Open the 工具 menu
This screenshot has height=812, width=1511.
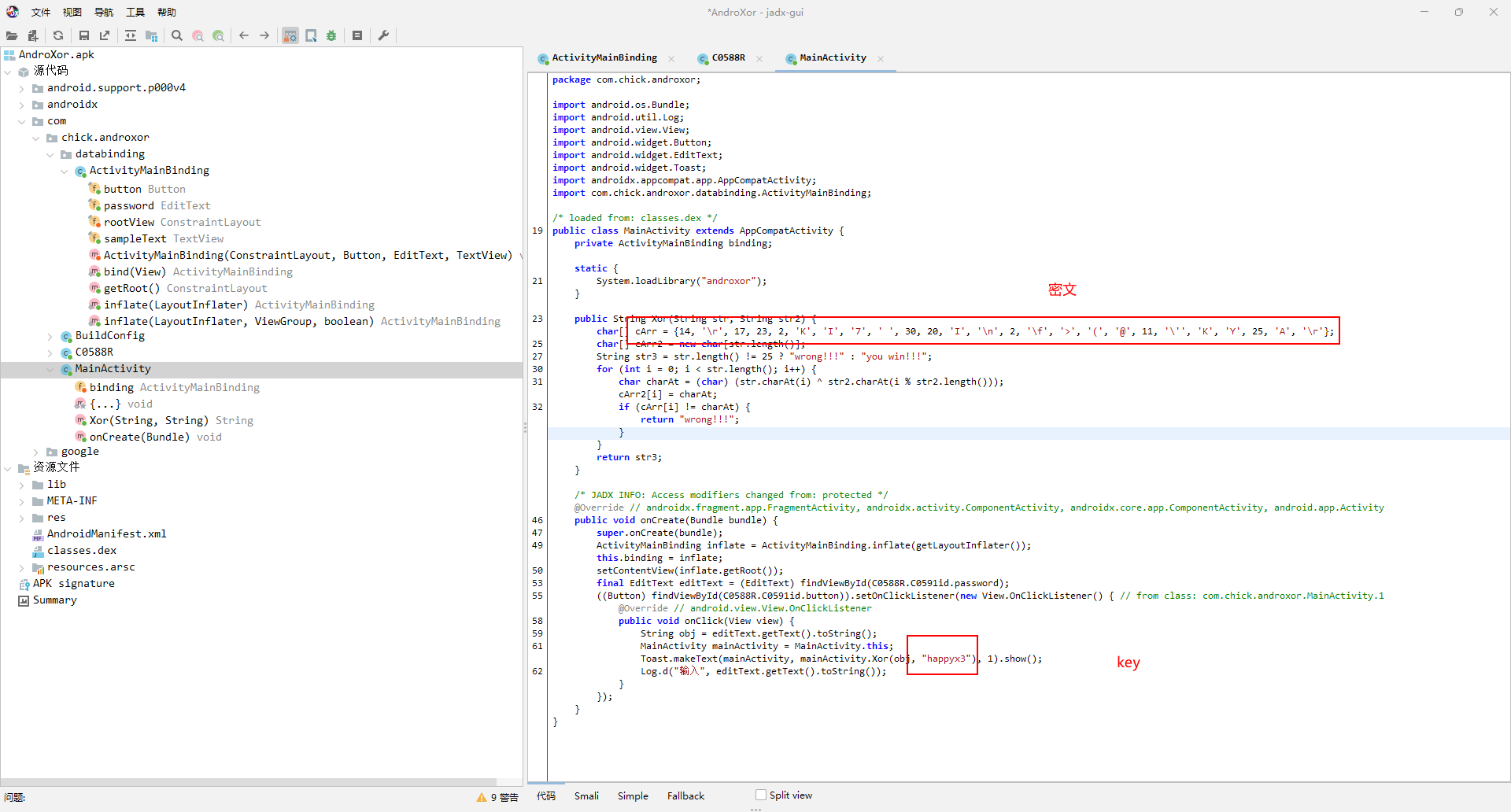click(x=135, y=13)
